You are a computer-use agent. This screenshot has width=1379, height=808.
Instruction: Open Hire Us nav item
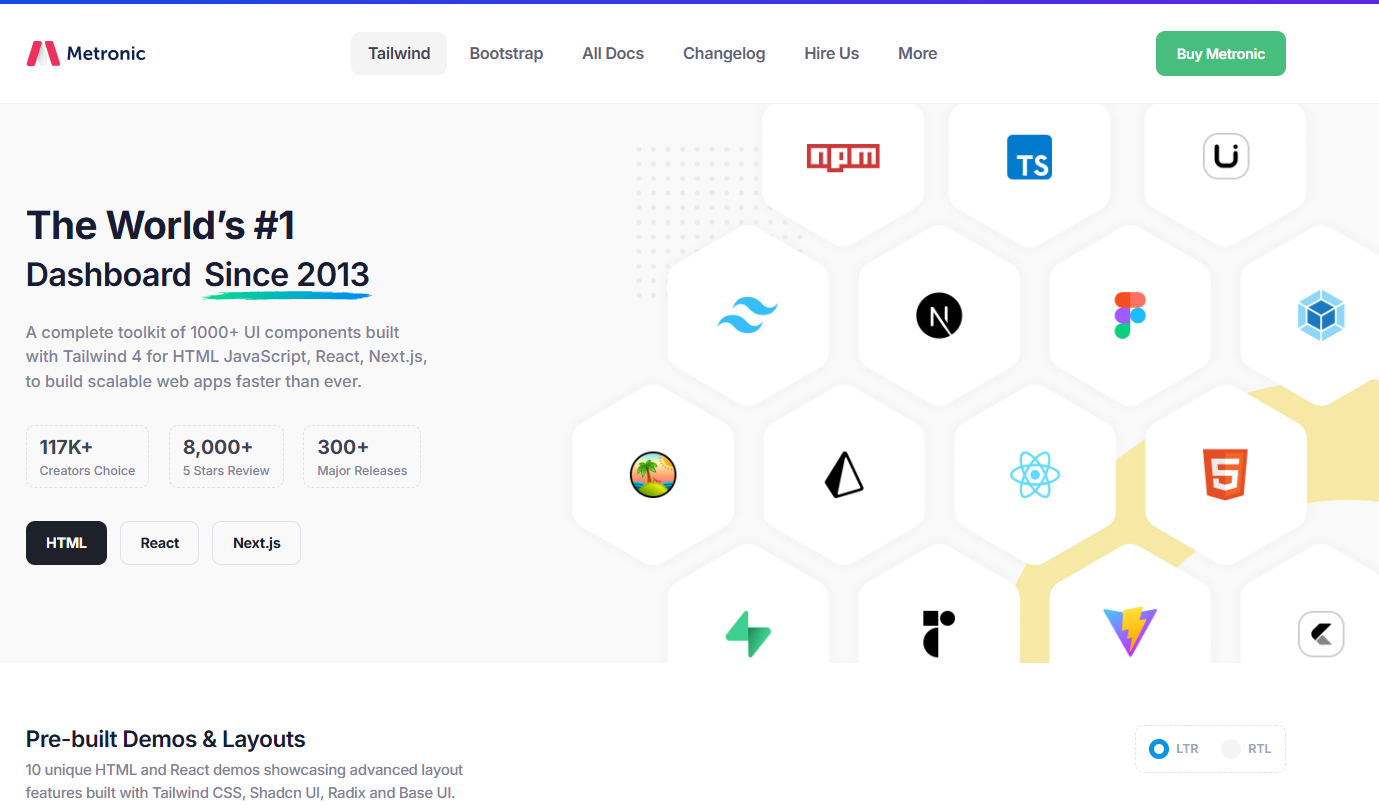click(x=831, y=54)
